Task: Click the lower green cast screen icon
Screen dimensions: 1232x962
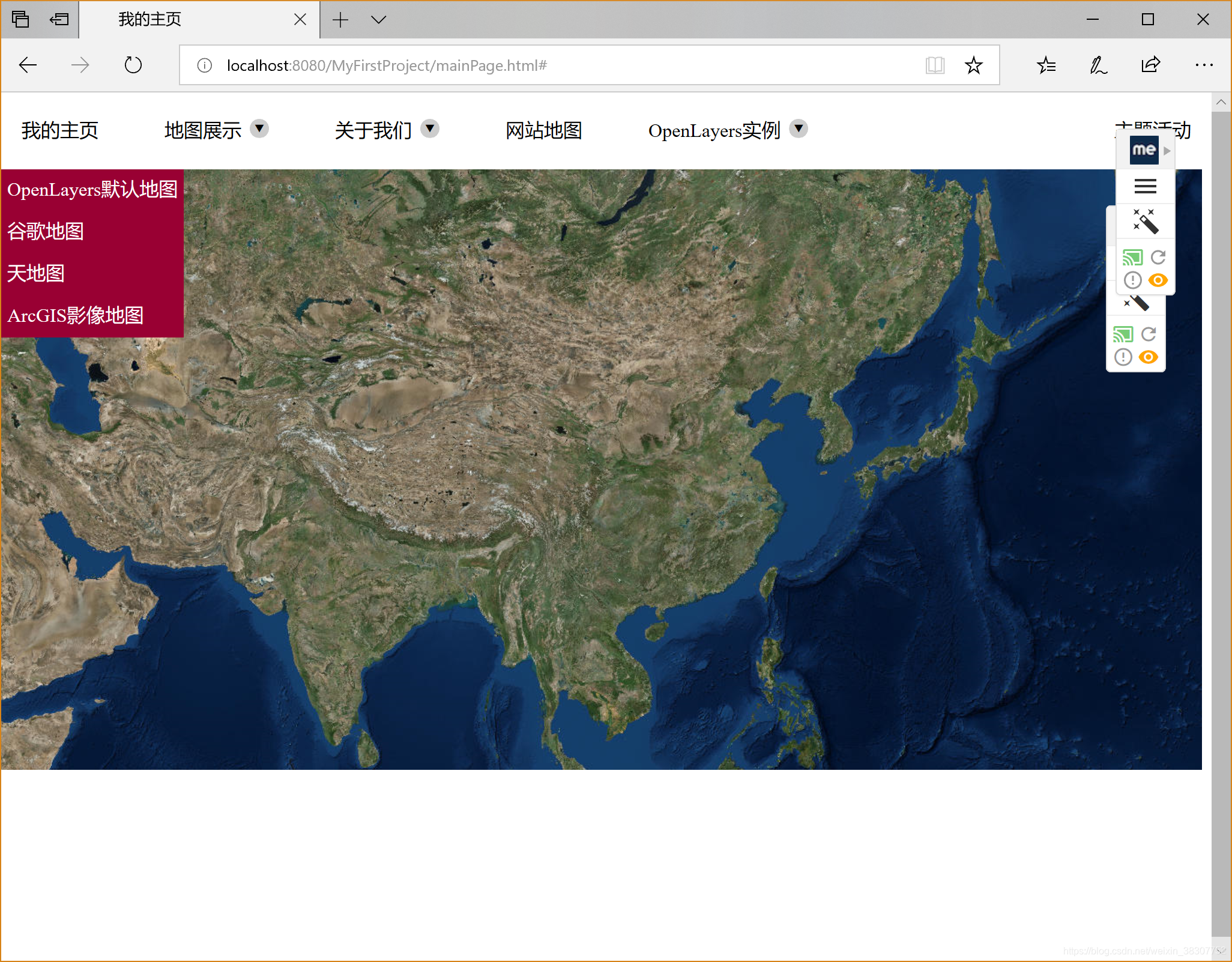Action: [x=1123, y=334]
